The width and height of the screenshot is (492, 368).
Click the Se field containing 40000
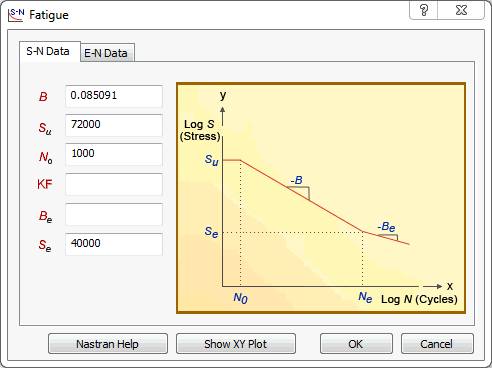point(114,244)
